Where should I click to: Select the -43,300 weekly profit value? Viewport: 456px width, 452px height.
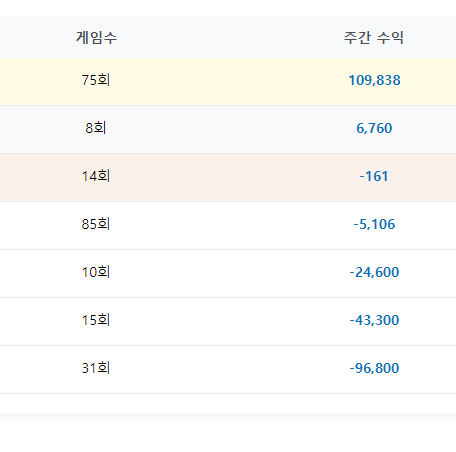pos(374,320)
